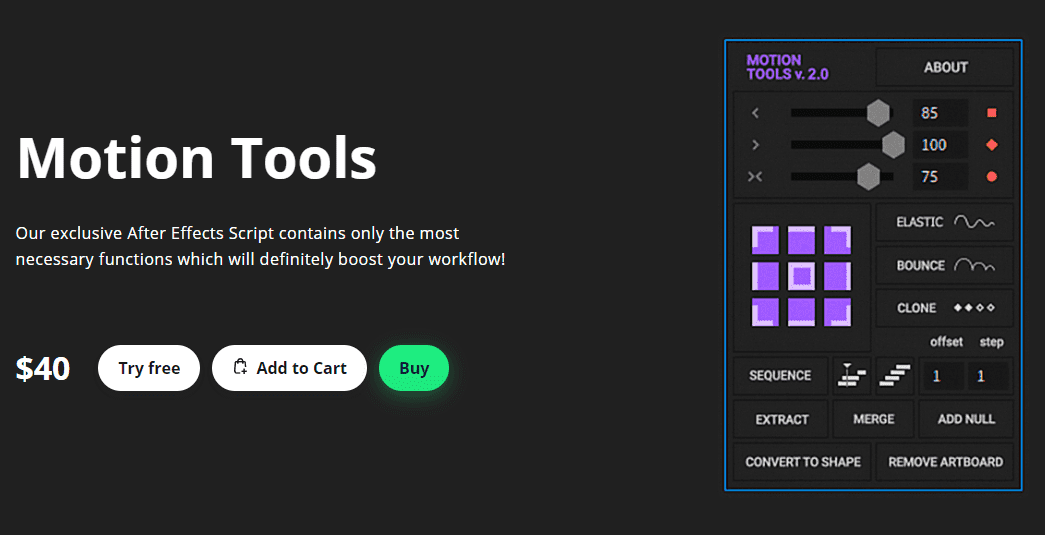Viewport: 1045px width, 535px height.
Task: Click the top-left anchor point square
Action: [766, 240]
